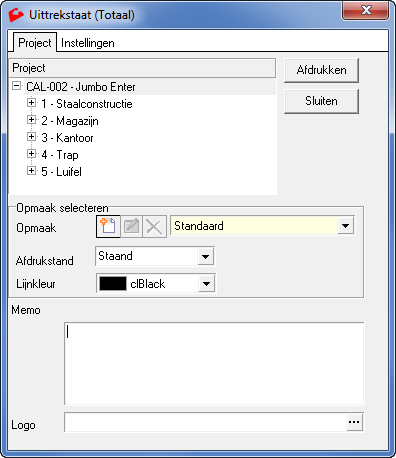This screenshot has height=458, width=396.
Task: Expand the 1 - Staalconstructie node
Action: (31, 103)
